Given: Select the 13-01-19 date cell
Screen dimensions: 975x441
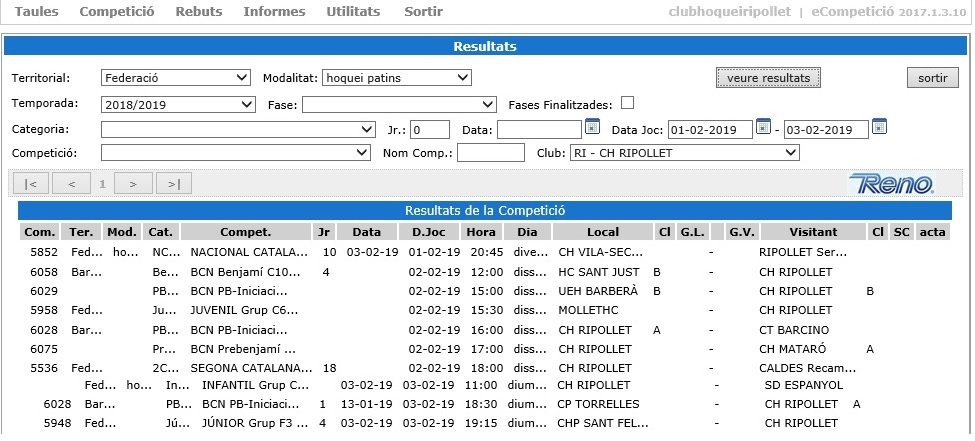Looking at the screenshot, I should tap(366, 404).
